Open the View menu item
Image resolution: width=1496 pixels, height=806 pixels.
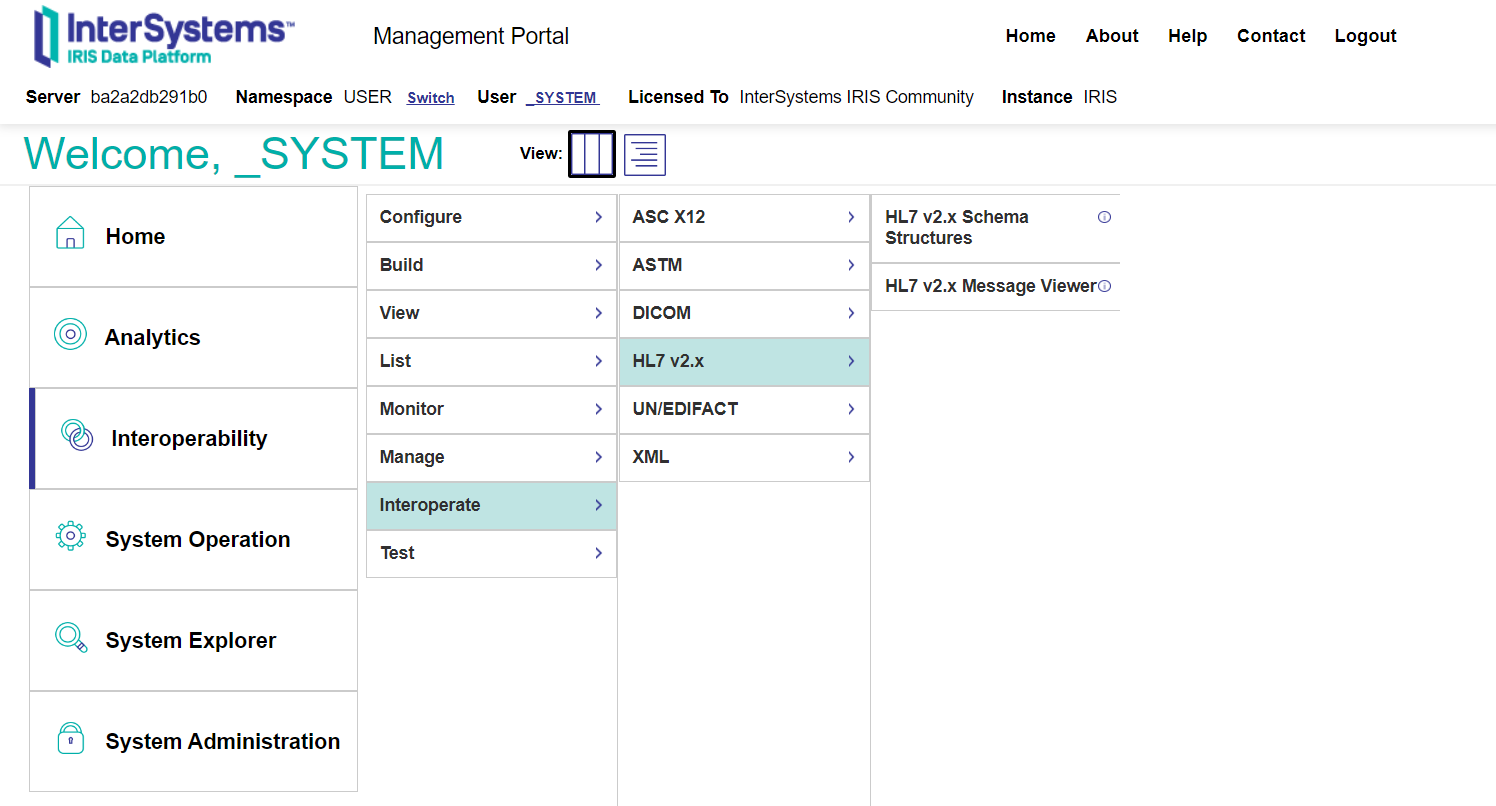(x=491, y=313)
